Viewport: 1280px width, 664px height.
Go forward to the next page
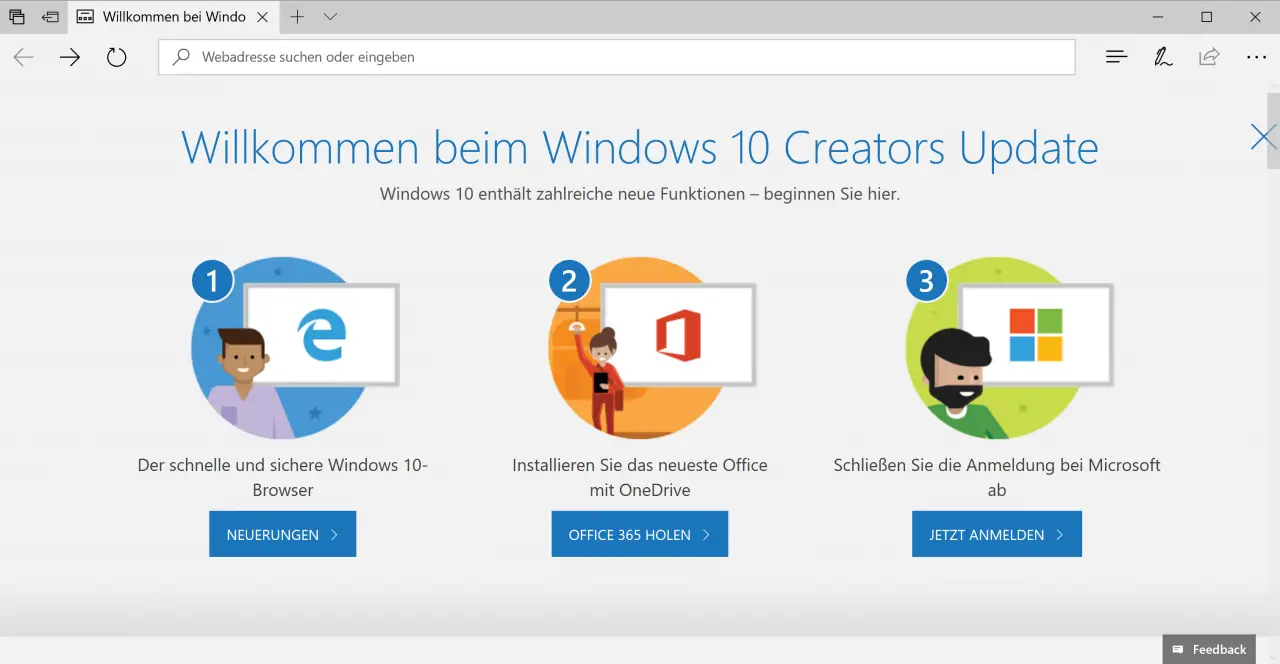pos(69,57)
